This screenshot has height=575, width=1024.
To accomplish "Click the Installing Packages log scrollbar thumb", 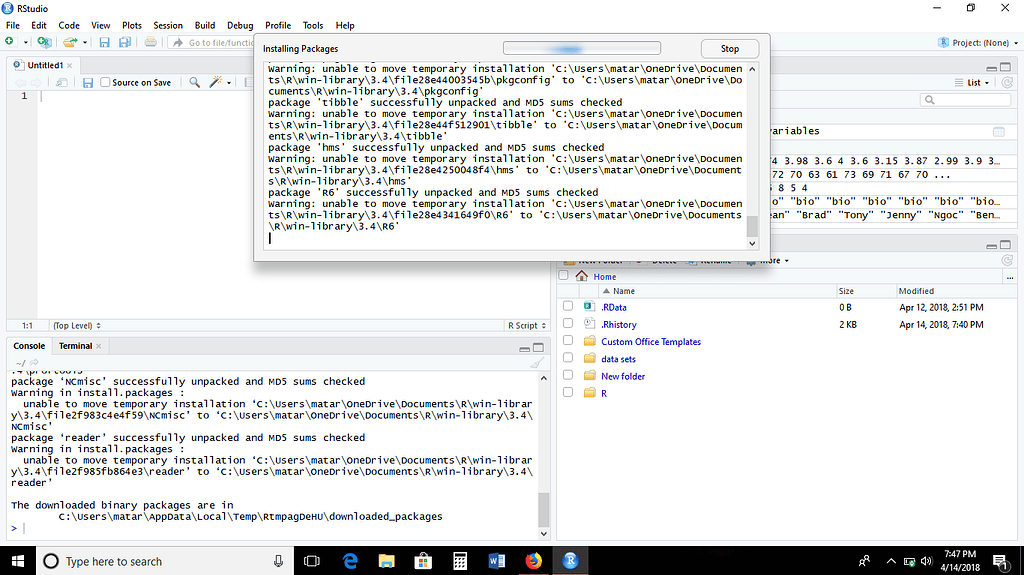I will point(752,226).
